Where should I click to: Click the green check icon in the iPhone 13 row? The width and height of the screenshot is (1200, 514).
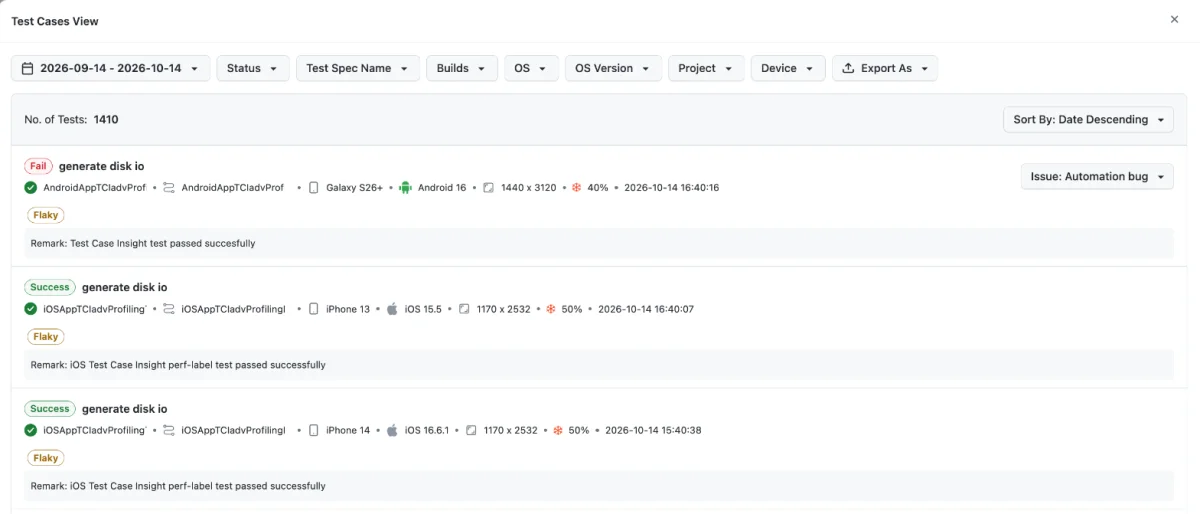31,309
